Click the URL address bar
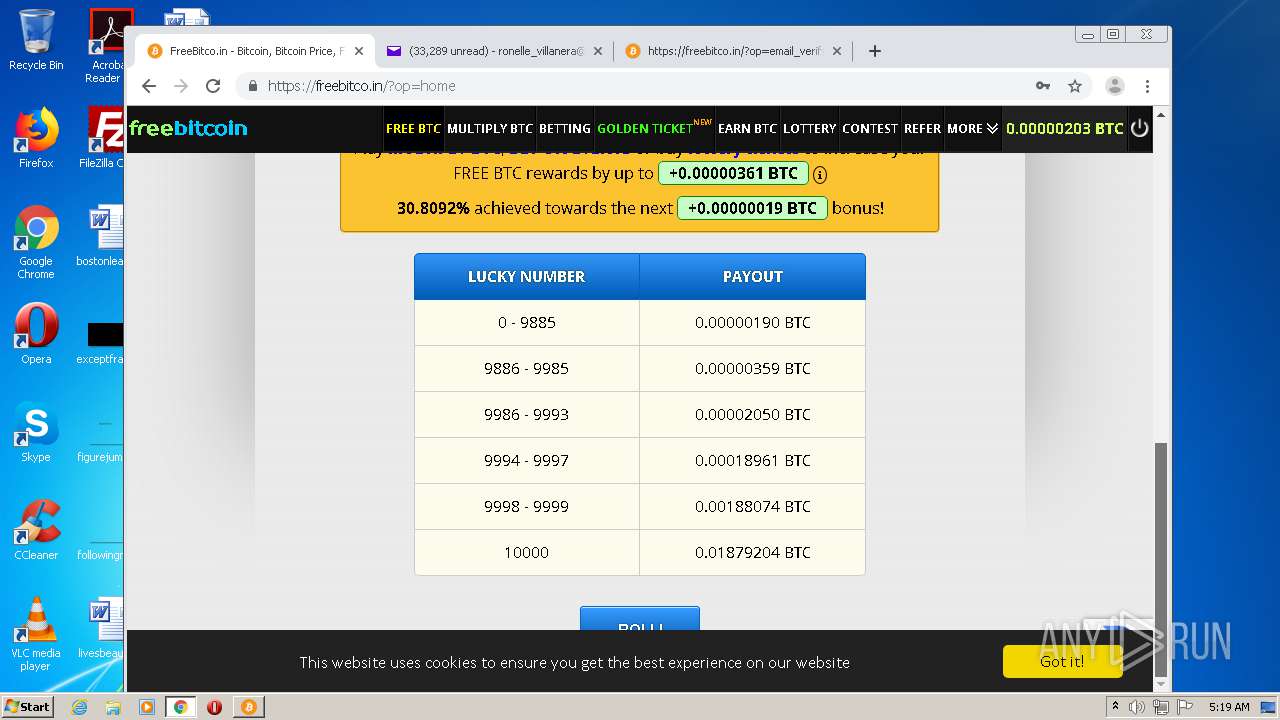1280x720 pixels. click(640, 86)
